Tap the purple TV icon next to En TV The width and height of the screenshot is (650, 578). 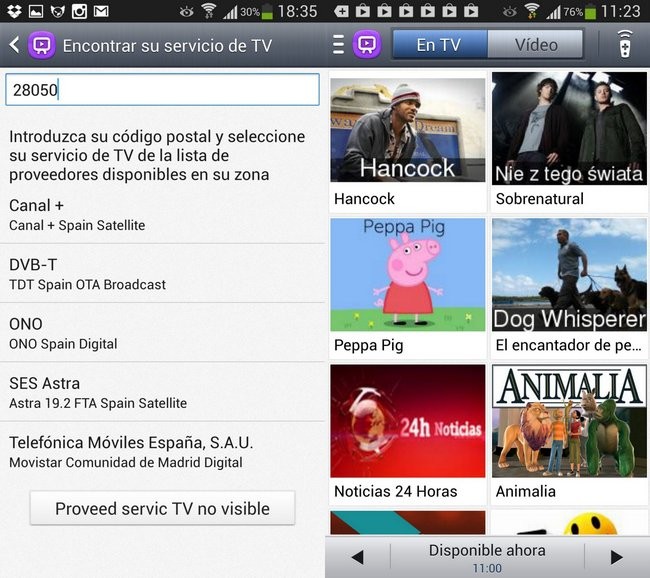pos(366,44)
